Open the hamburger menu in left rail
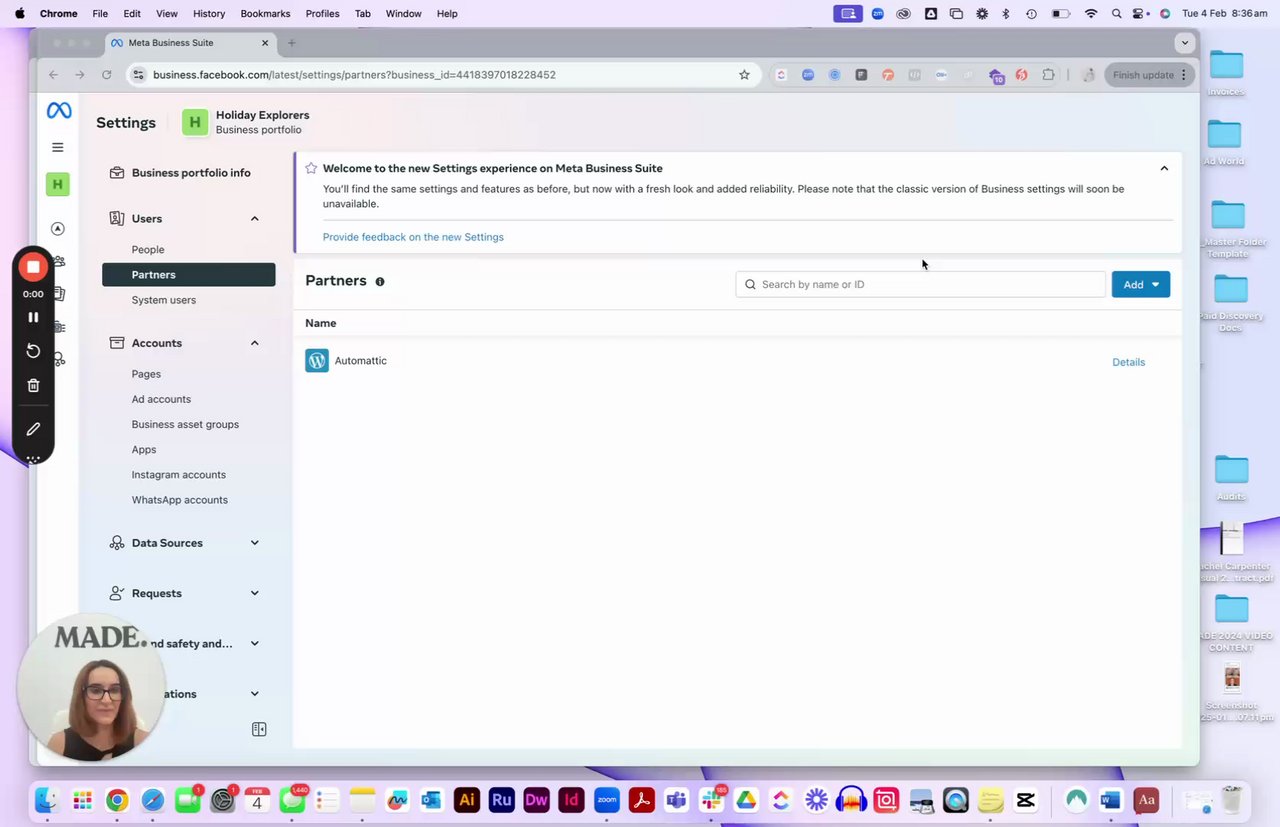Viewport: 1280px width, 827px height. [x=58, y=147]
